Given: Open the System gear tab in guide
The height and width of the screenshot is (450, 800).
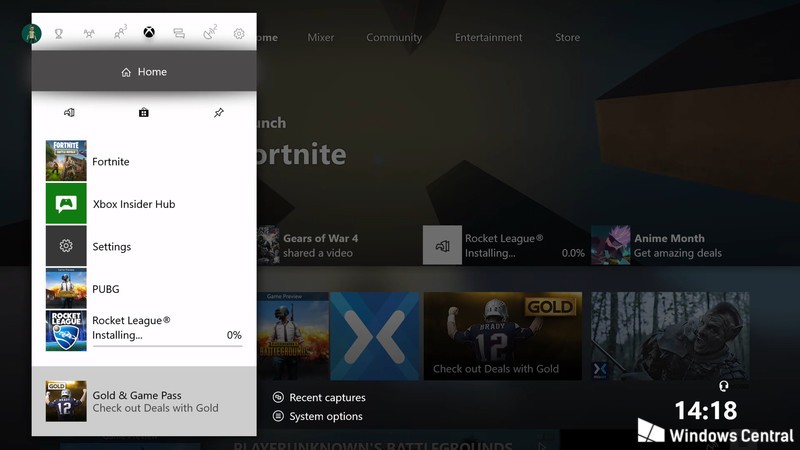Looking at the screenshot, I should 239,34.
